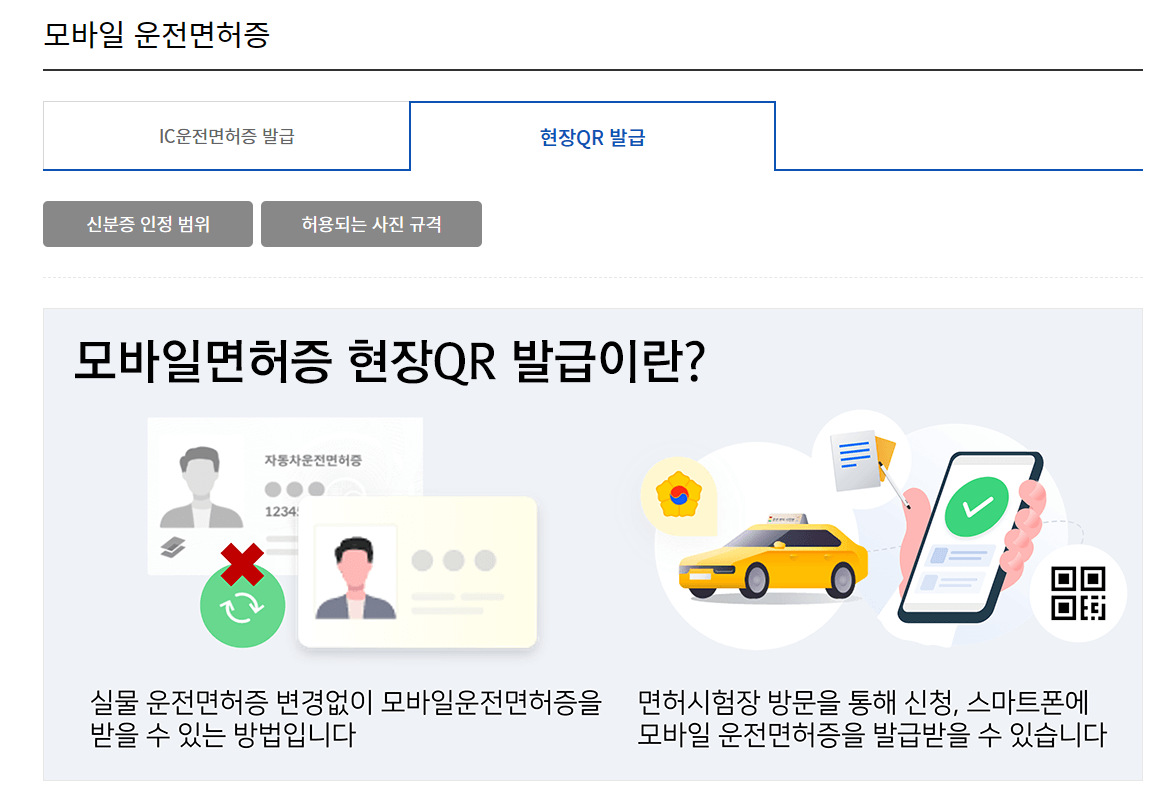Select the 현장QR 발급 tab
The width and height of the screenshot is (1156, 786).
[x=592, y=136]
